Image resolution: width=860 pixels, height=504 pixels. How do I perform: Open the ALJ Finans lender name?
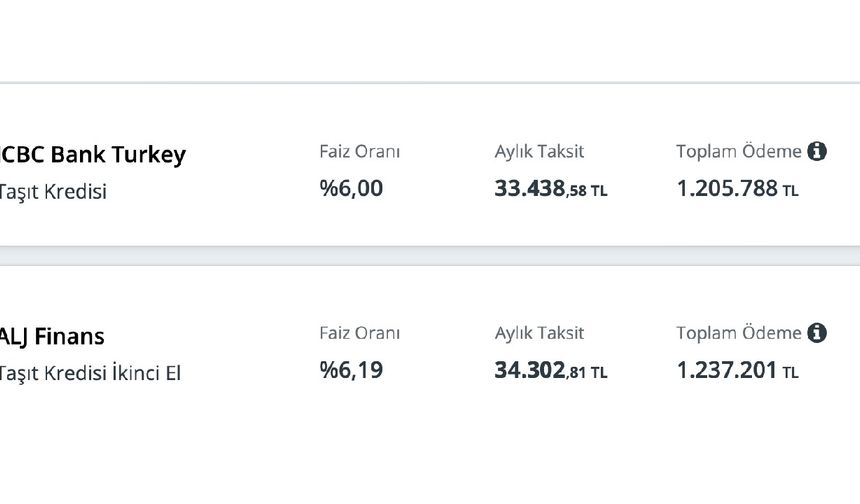[x=52, y=336]
